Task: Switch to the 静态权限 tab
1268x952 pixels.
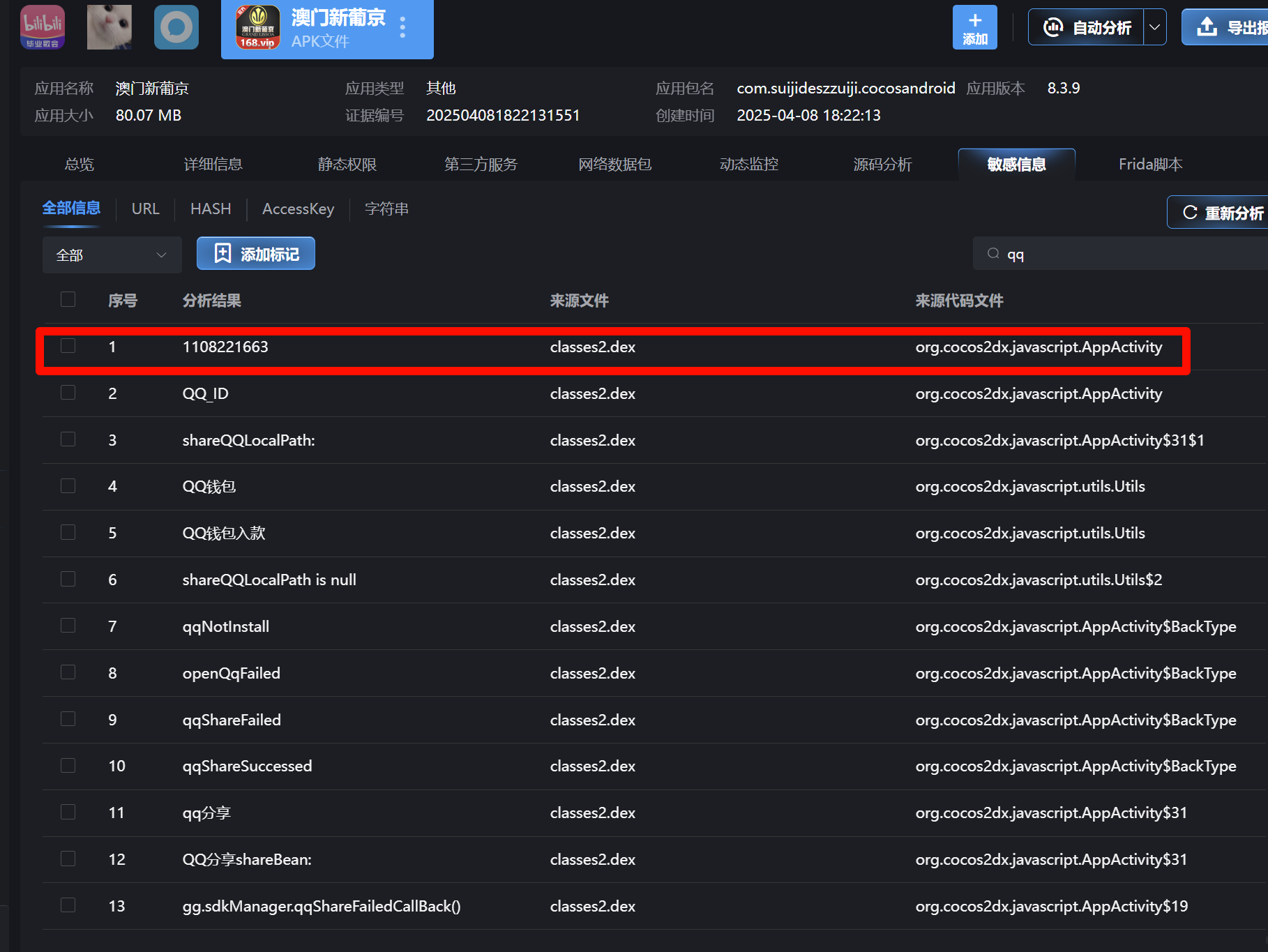Action: 347,165
